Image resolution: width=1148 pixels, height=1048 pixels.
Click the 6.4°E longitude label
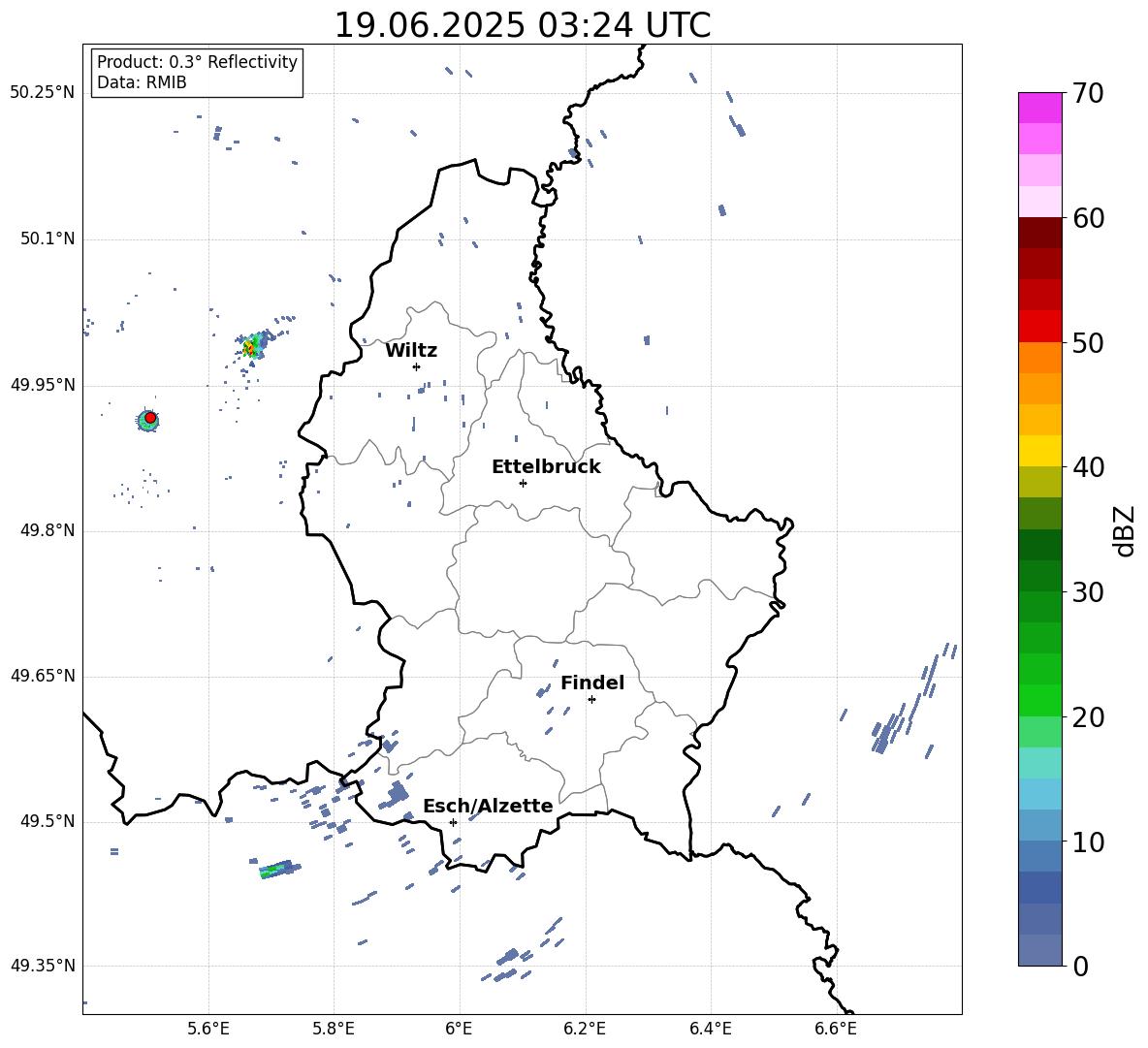tap(710, 1029)
